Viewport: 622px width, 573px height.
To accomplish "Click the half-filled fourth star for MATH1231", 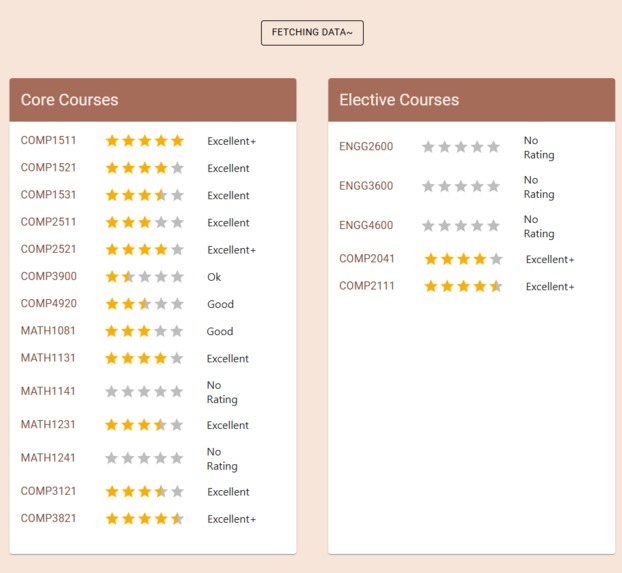I will (x=160, y=425).
